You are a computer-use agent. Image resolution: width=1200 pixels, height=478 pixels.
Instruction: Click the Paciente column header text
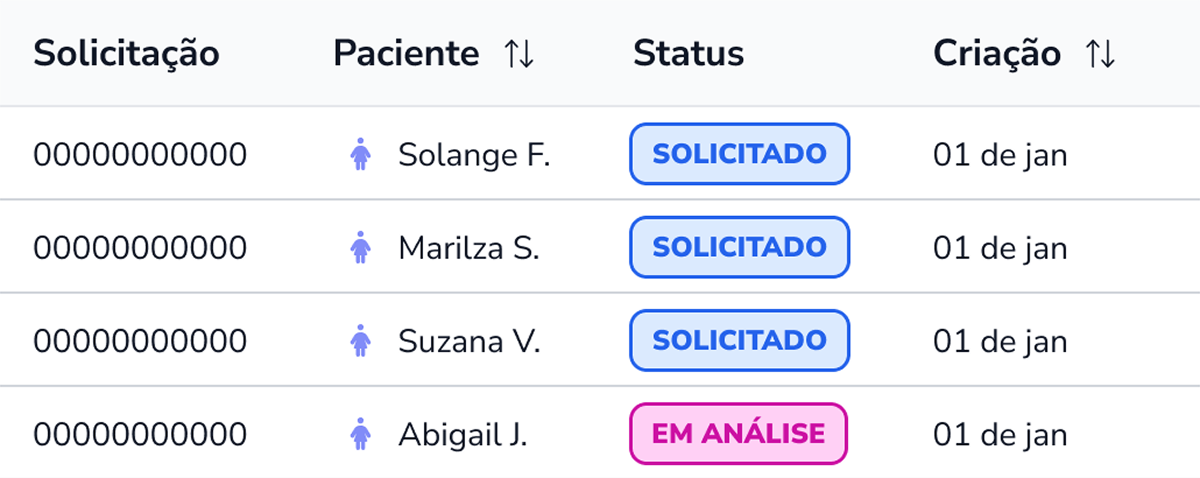[x=406, y=54]
